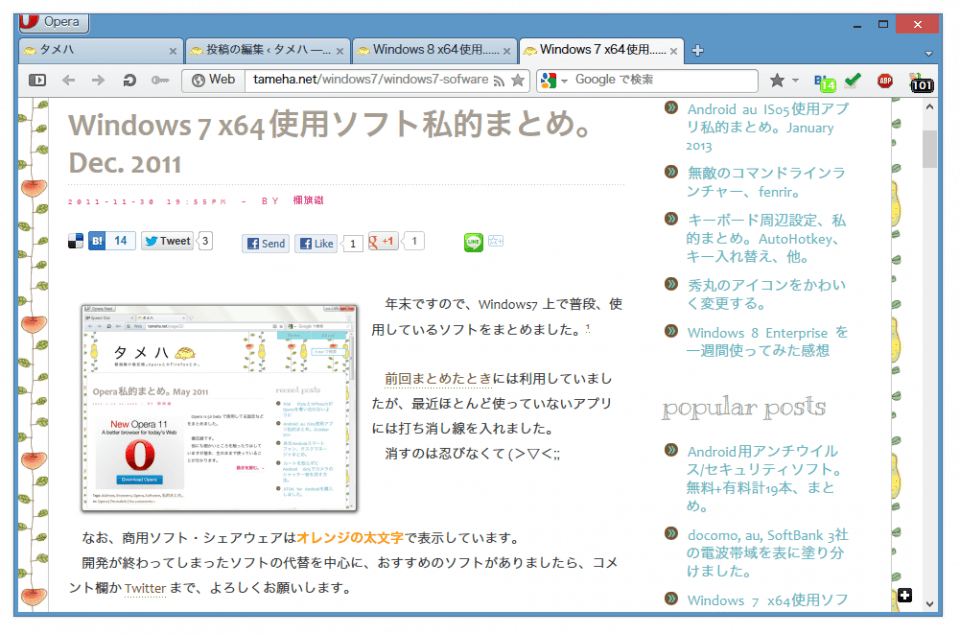The image size is (960, 634).
Task: Switch to the タメハ tab
Action: point(100,50)
